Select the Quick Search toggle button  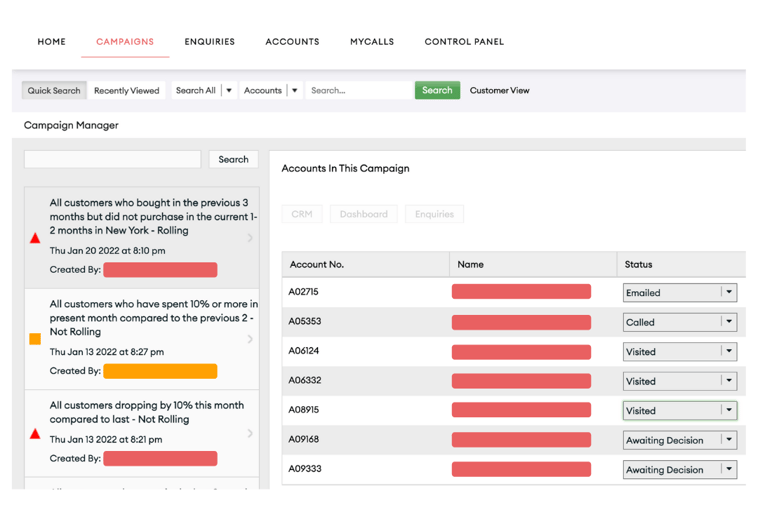[54, 91]
